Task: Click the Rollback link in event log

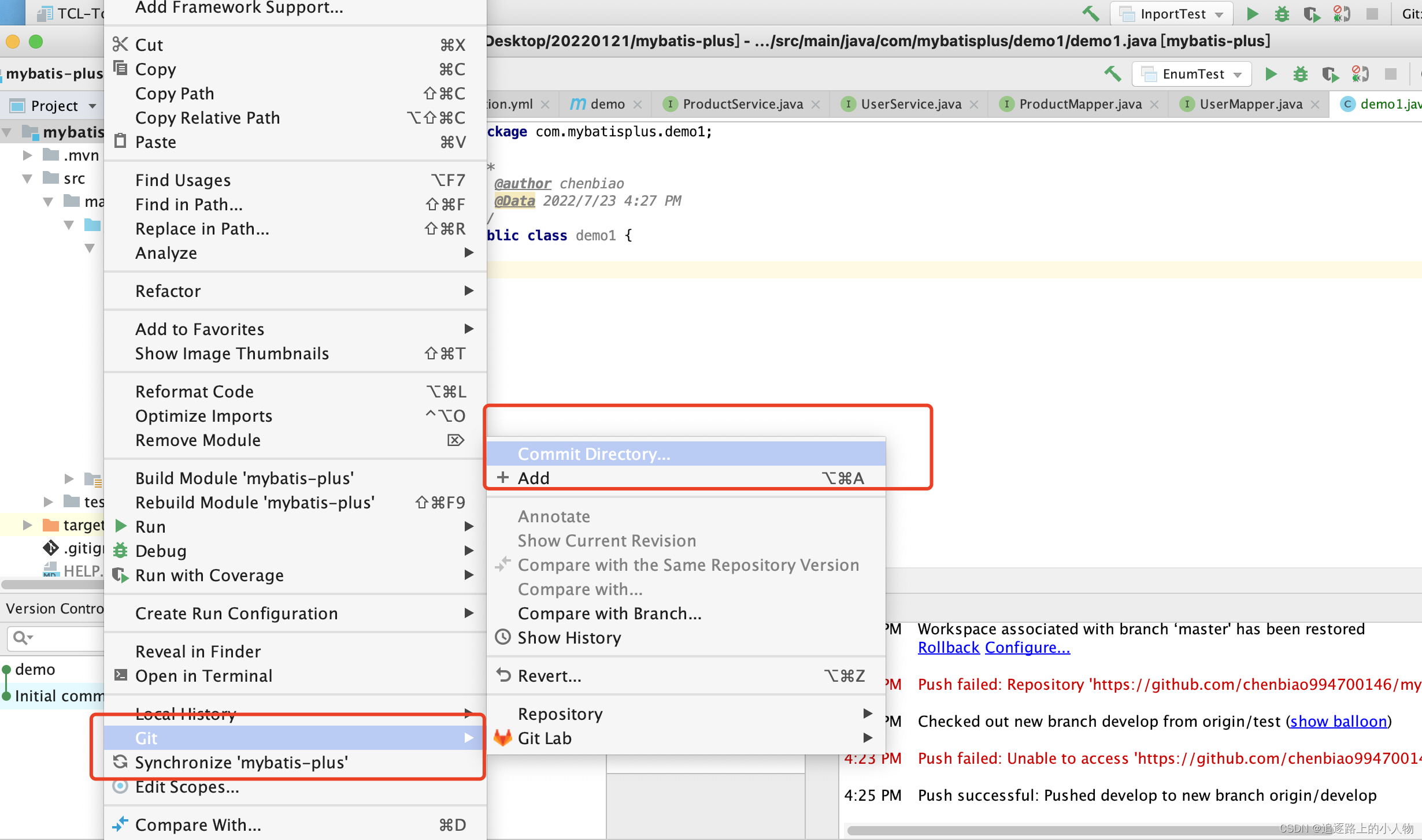Action: click(948, 648)
